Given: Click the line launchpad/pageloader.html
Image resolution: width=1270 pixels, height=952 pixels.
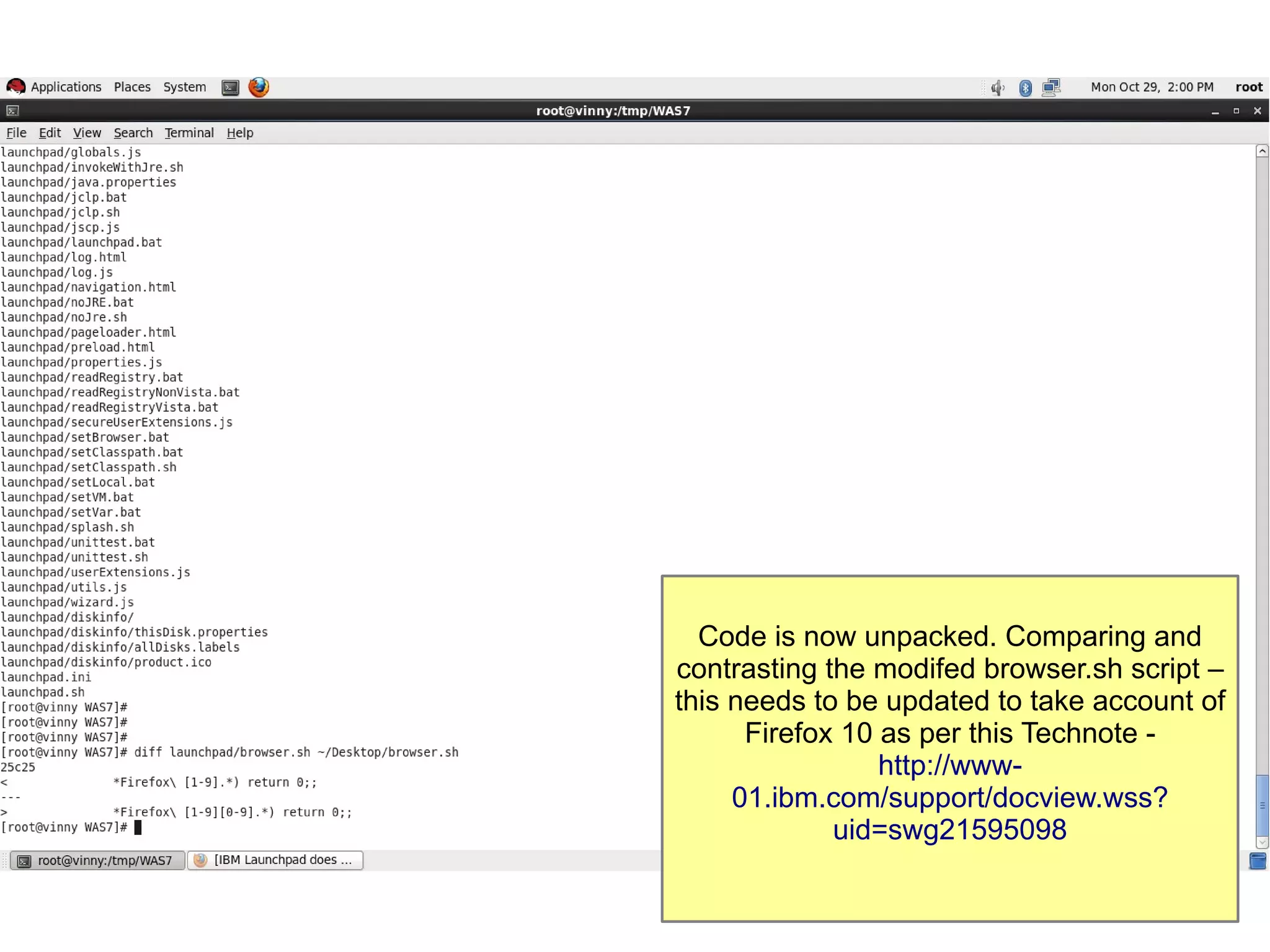Looking at the screenshot, I should [x=88, y=332].
